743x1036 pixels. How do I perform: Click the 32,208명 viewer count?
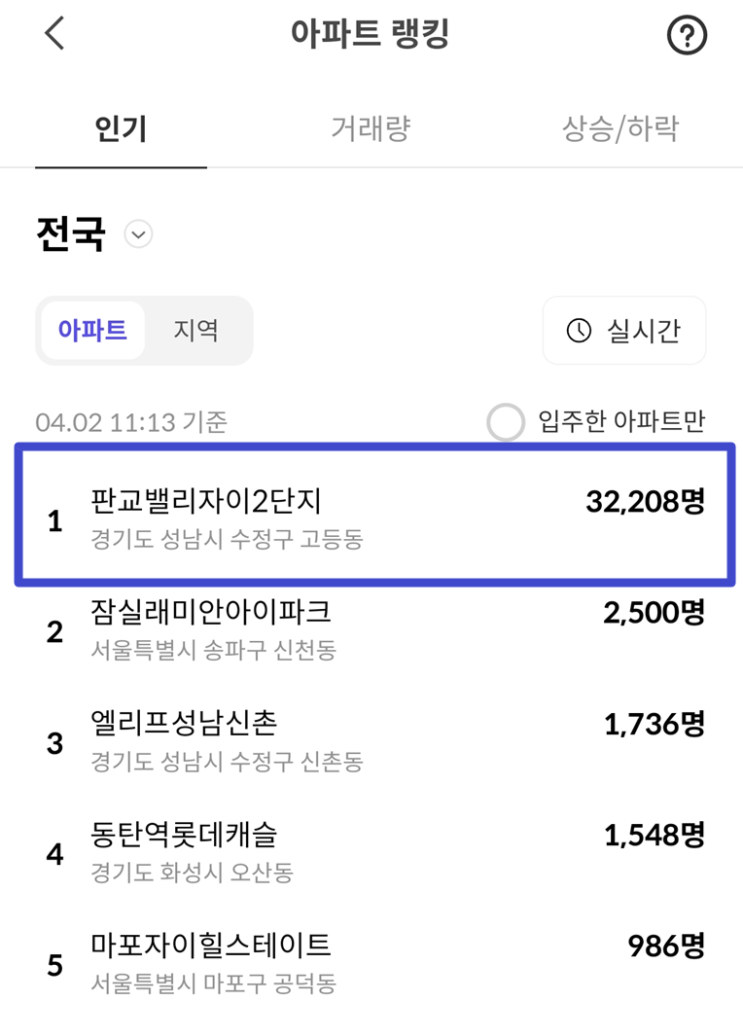645,501
